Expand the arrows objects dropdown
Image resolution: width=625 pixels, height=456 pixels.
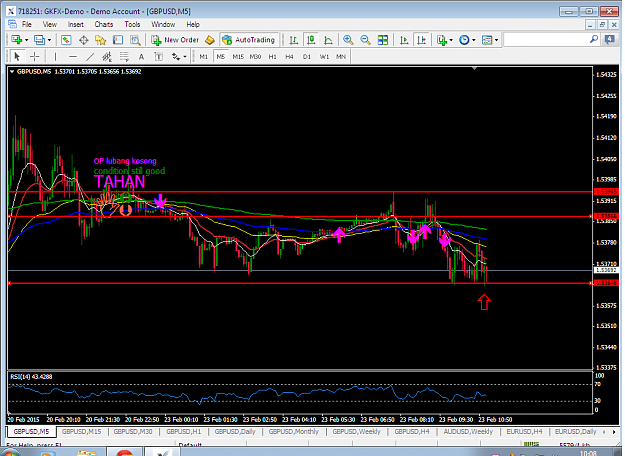point(185,57)
